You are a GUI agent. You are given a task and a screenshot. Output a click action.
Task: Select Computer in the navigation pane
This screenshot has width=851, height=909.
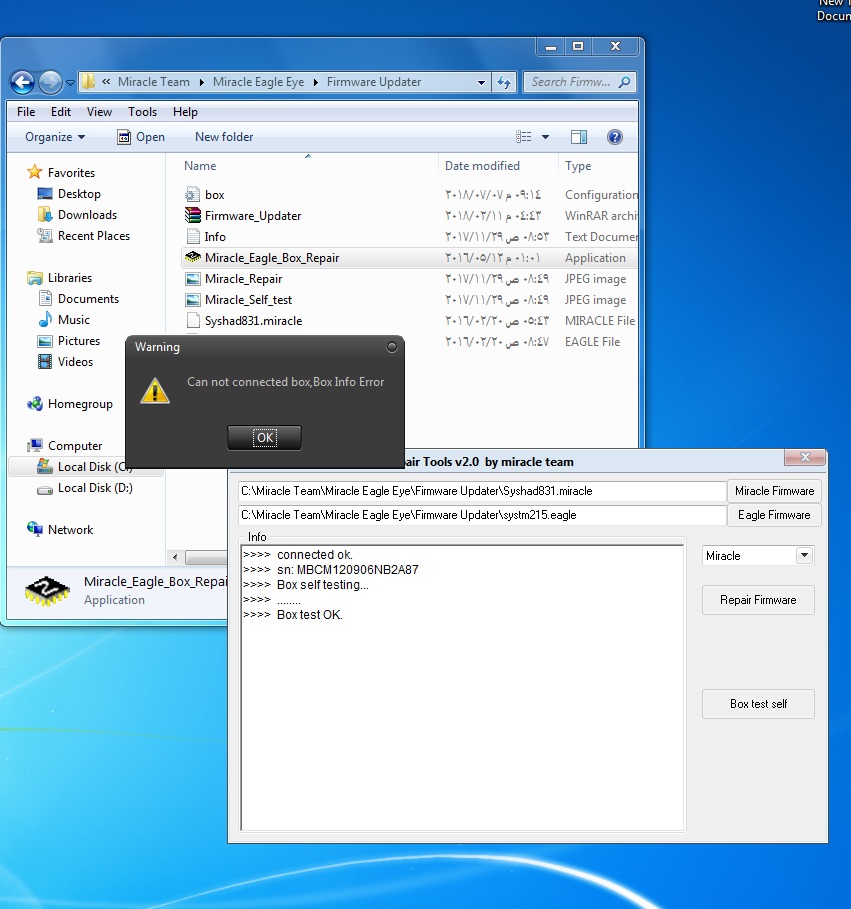pyautogui.click(x=75, y=446)
